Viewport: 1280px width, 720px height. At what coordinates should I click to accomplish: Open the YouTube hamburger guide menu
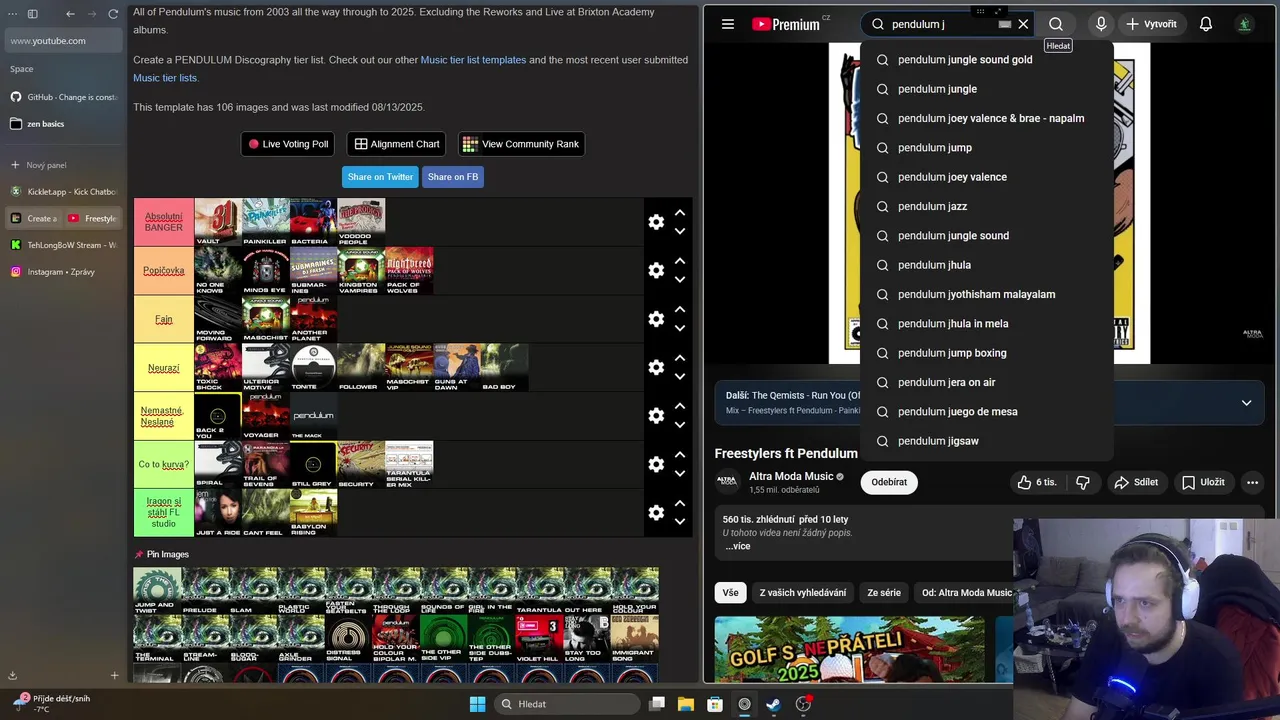click(728, 24)
